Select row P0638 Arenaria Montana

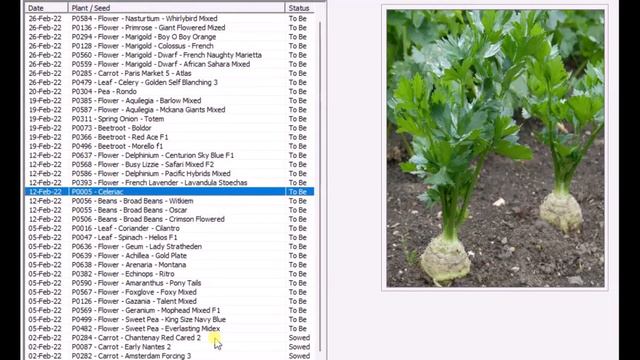[169, 265]
